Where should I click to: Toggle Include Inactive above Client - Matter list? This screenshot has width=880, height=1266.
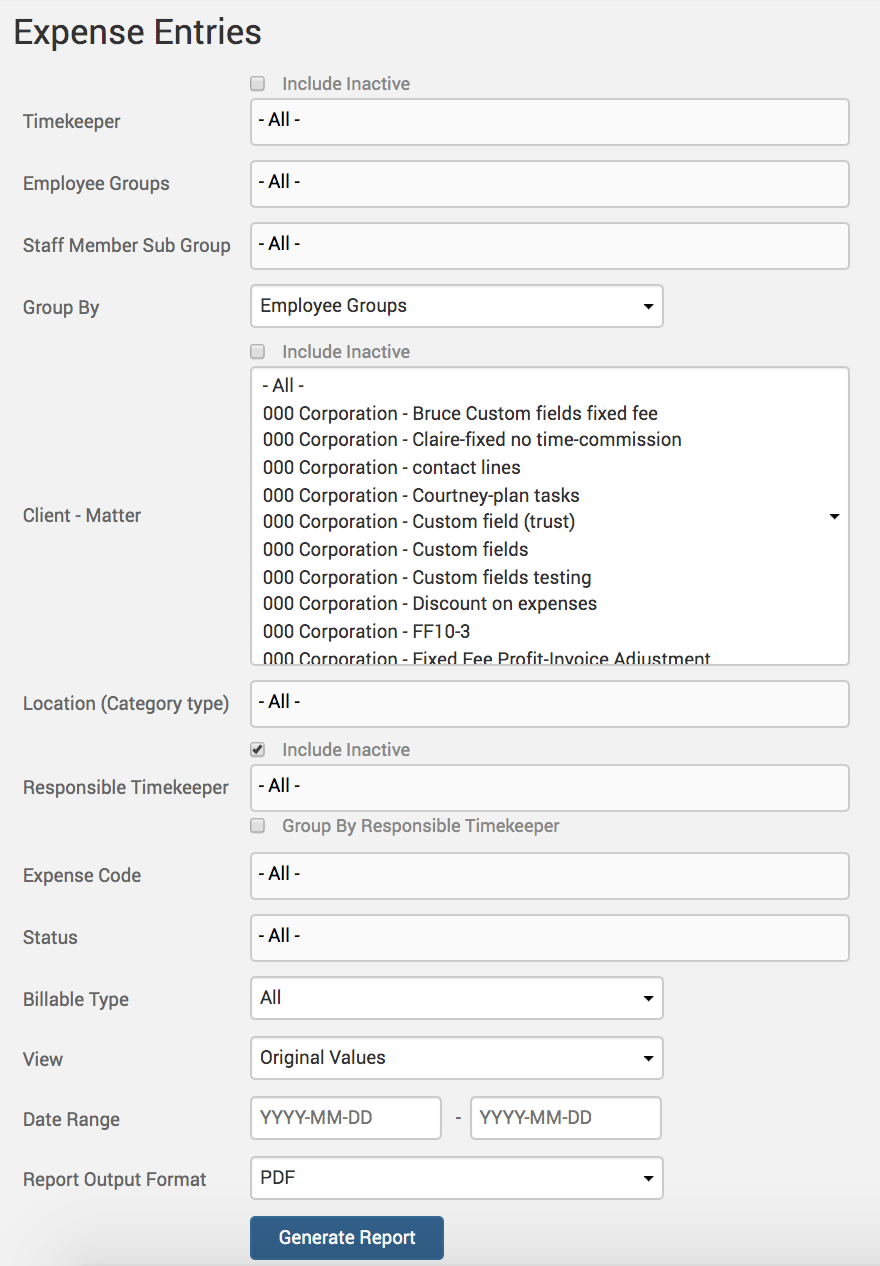point(258,352)
